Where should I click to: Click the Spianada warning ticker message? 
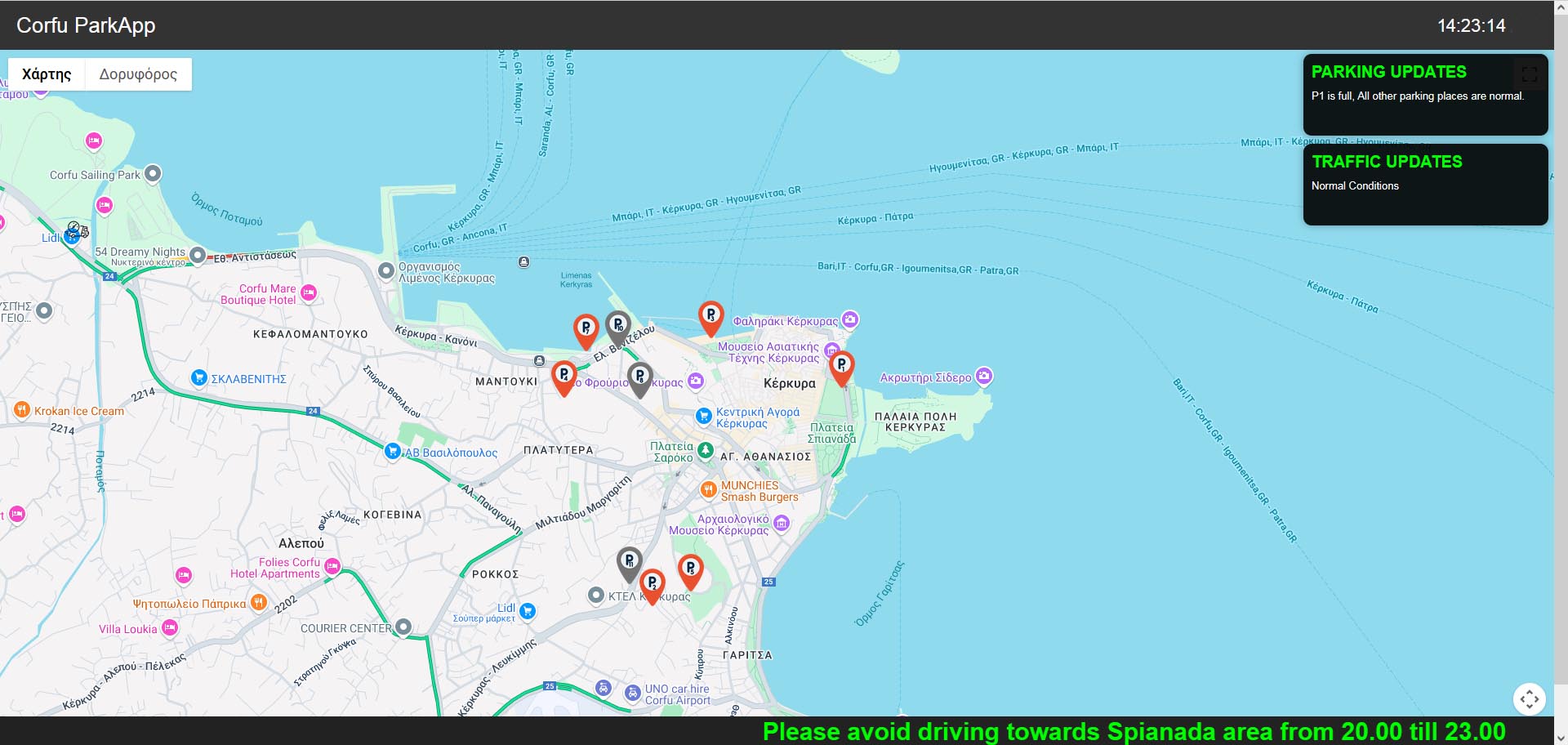point(1134,731)
